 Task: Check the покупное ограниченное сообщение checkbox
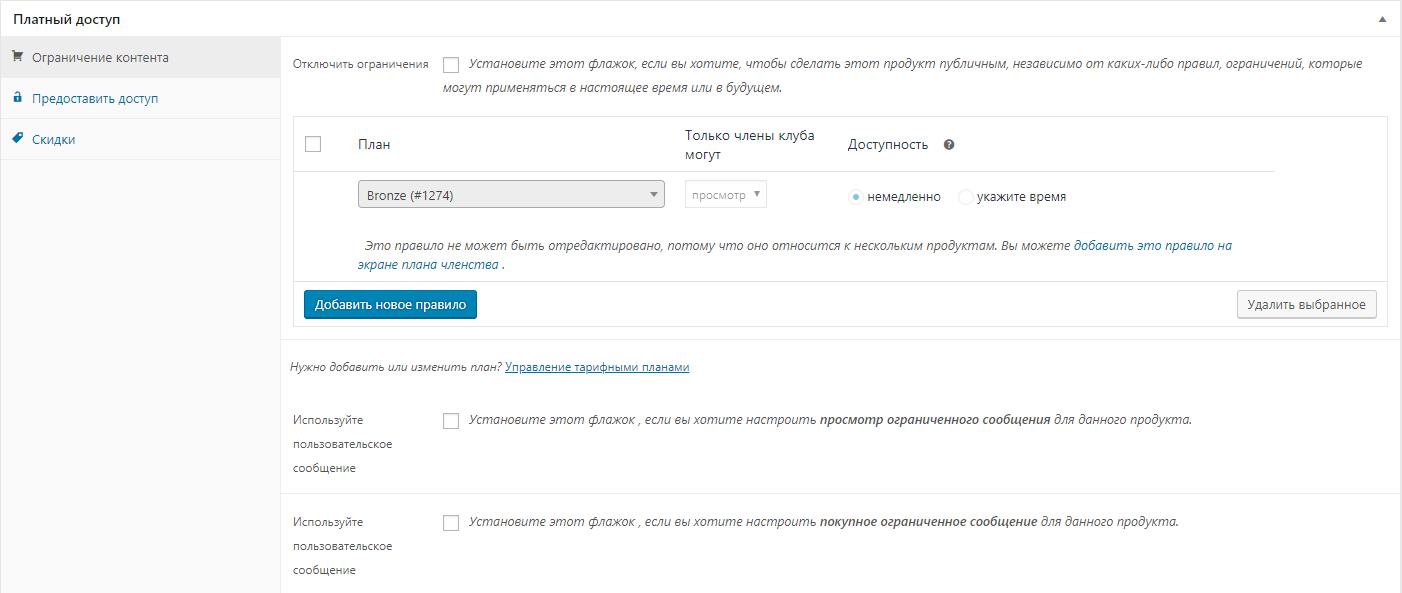coord(451,523)
